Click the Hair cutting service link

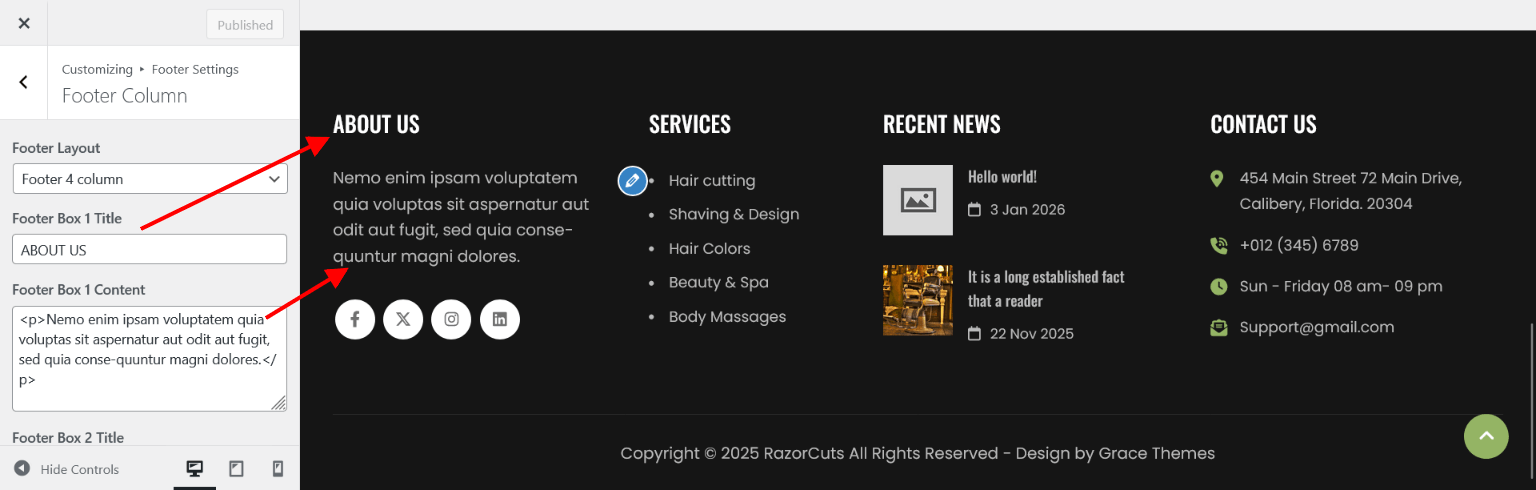pyautogui.click(x=711, y=181)
